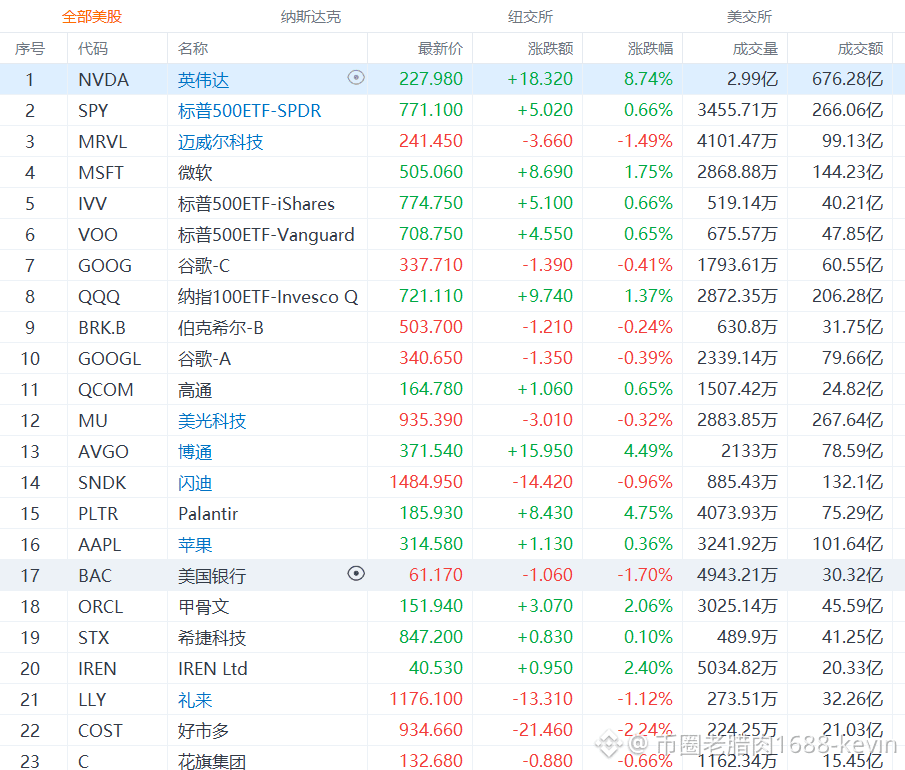Viewport: 905px width, 770px height.
Task: Click the 代码 column header
Action: (93, 48)
